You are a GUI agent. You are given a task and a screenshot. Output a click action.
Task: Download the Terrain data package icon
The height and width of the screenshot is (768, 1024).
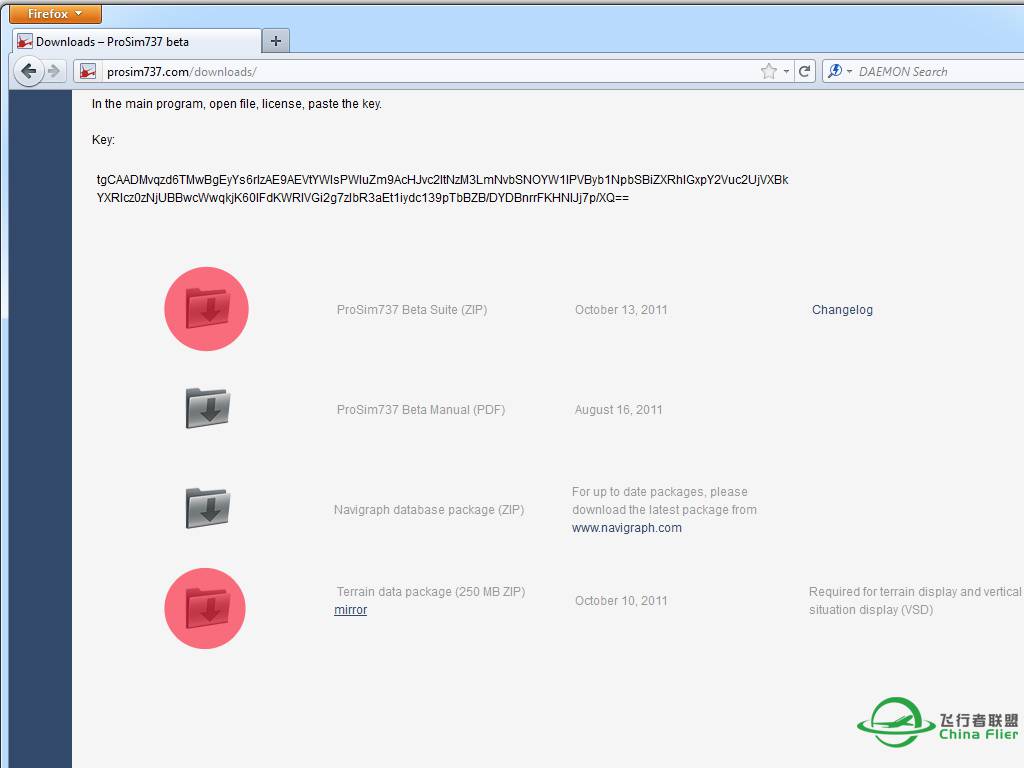tap(207, 608)
